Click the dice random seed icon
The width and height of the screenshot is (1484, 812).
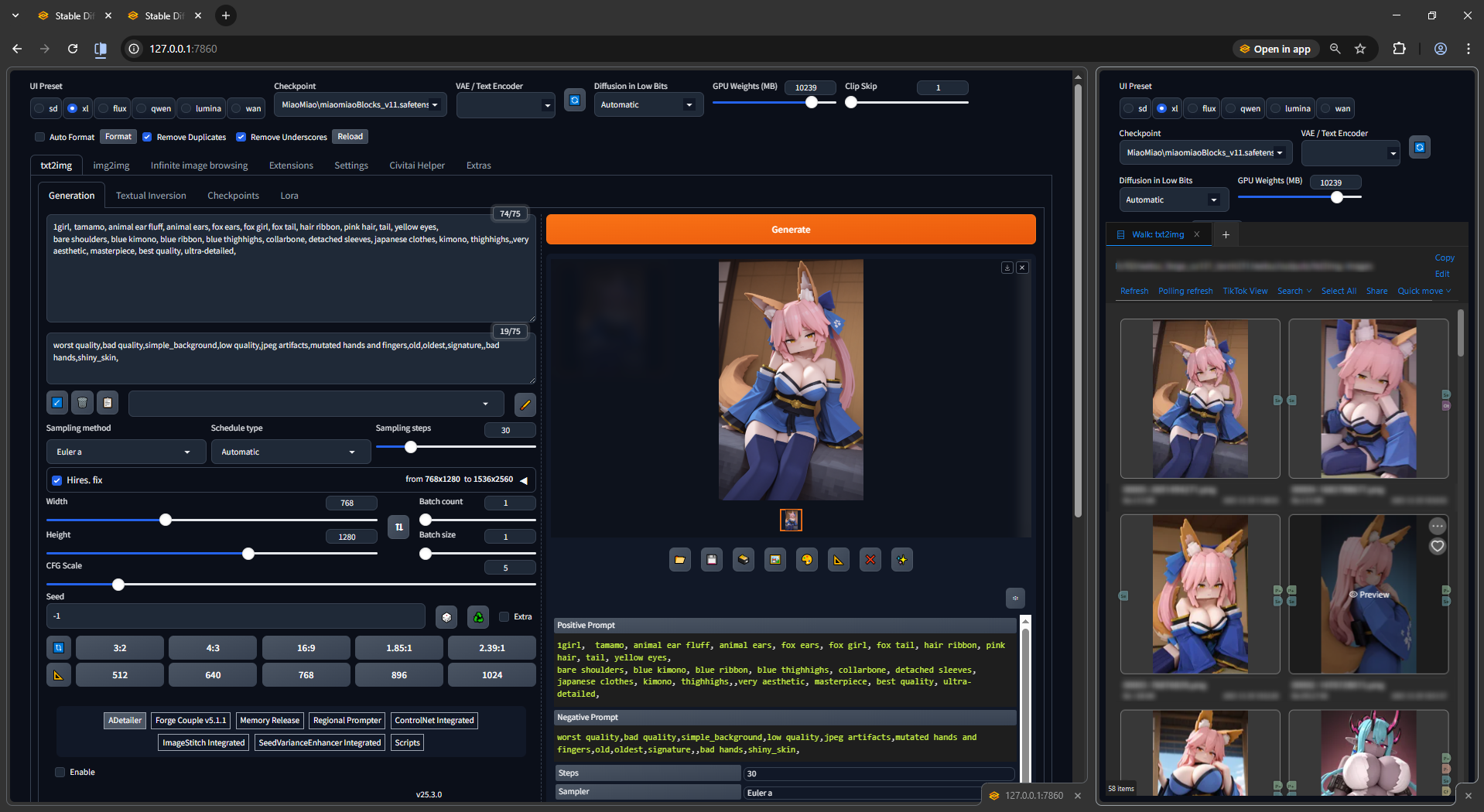(446, 616)
